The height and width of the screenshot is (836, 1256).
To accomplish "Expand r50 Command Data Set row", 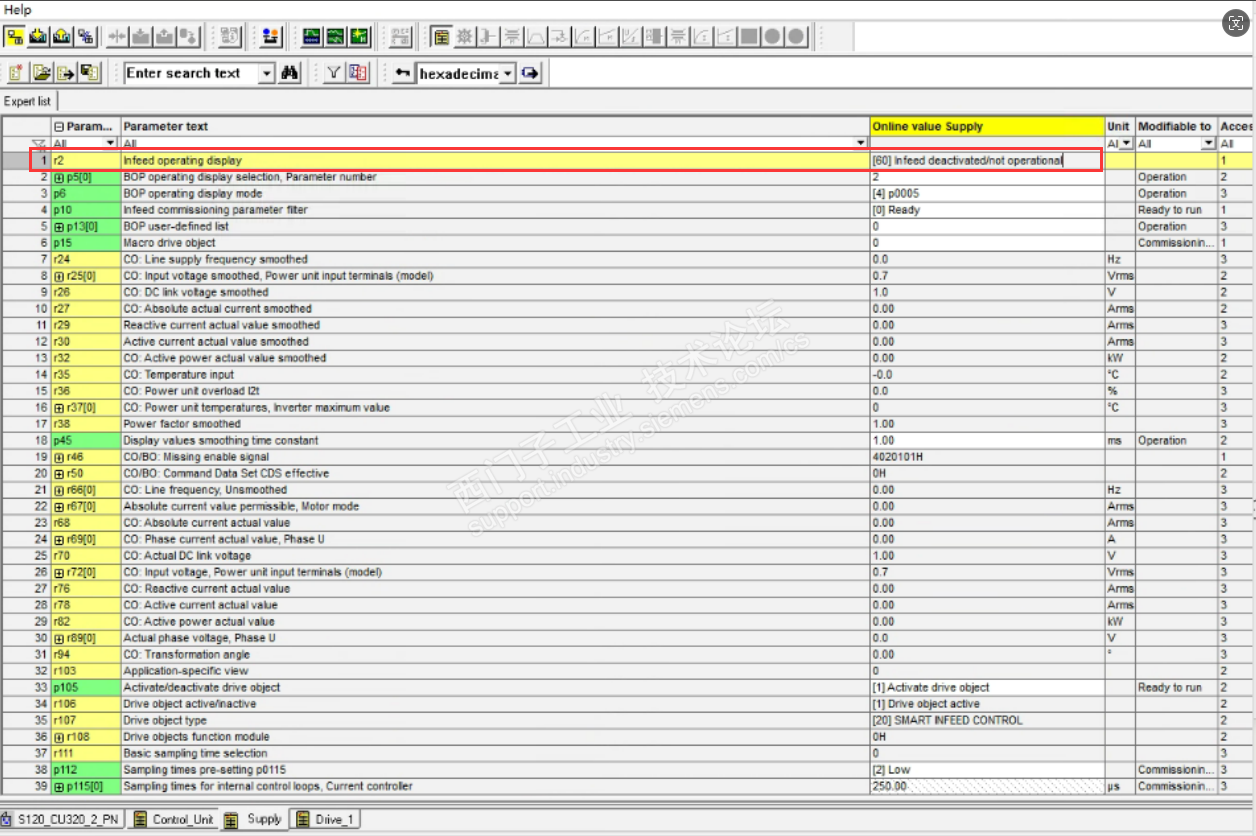I will (x=59, y=474).
